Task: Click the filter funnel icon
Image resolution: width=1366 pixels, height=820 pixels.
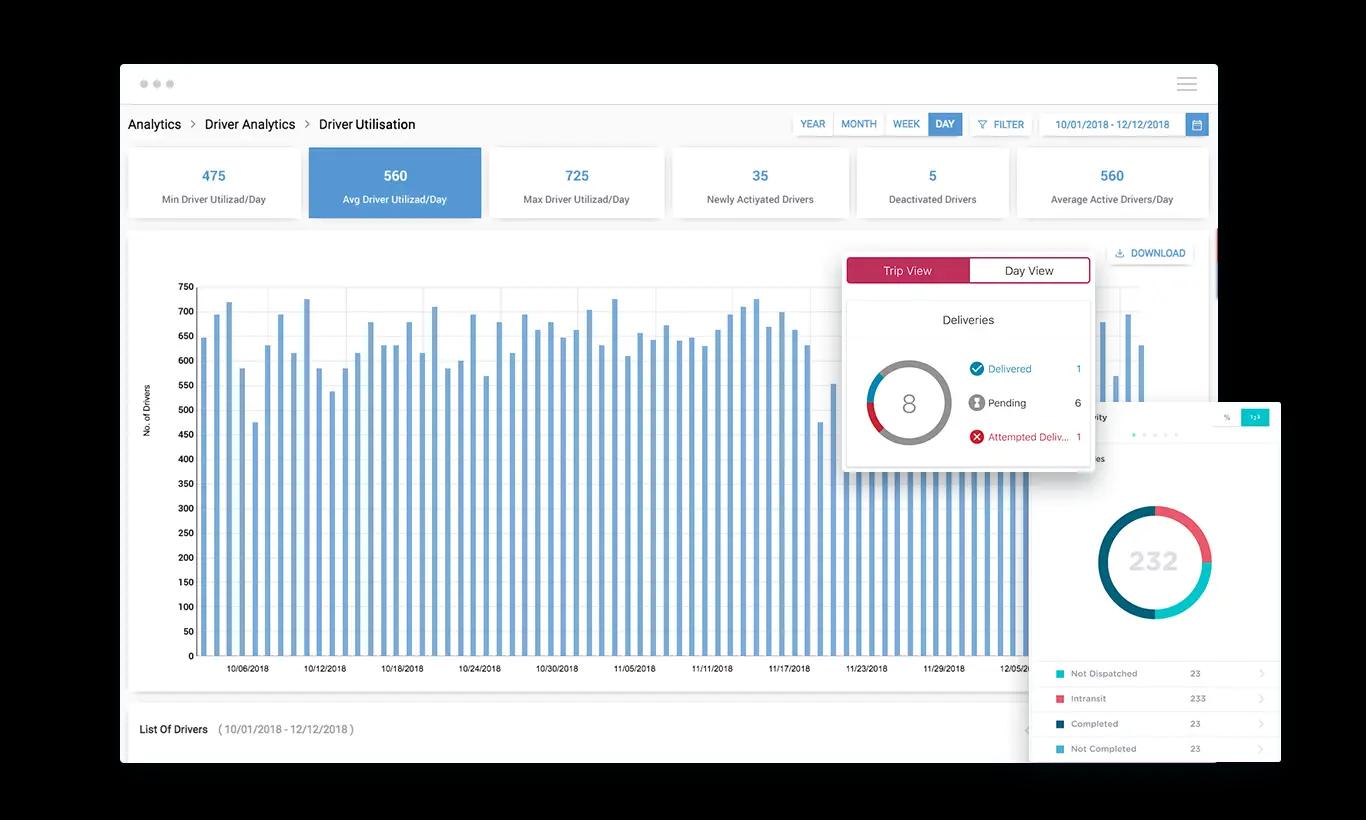Action: [x=982, y=125]
